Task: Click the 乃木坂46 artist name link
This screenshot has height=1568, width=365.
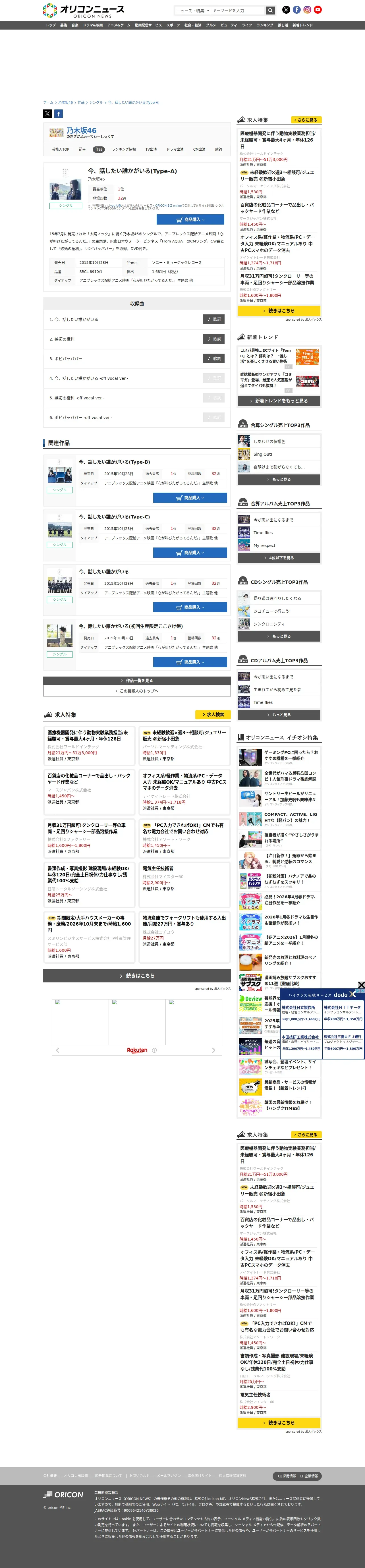Action: (82, 130)
